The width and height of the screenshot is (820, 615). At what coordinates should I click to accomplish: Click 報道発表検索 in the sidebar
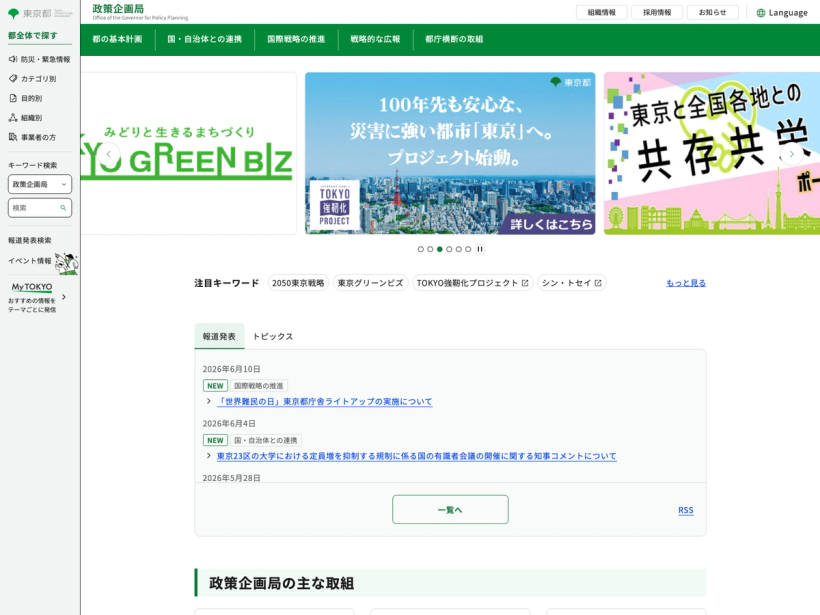[x=30, y=241]
